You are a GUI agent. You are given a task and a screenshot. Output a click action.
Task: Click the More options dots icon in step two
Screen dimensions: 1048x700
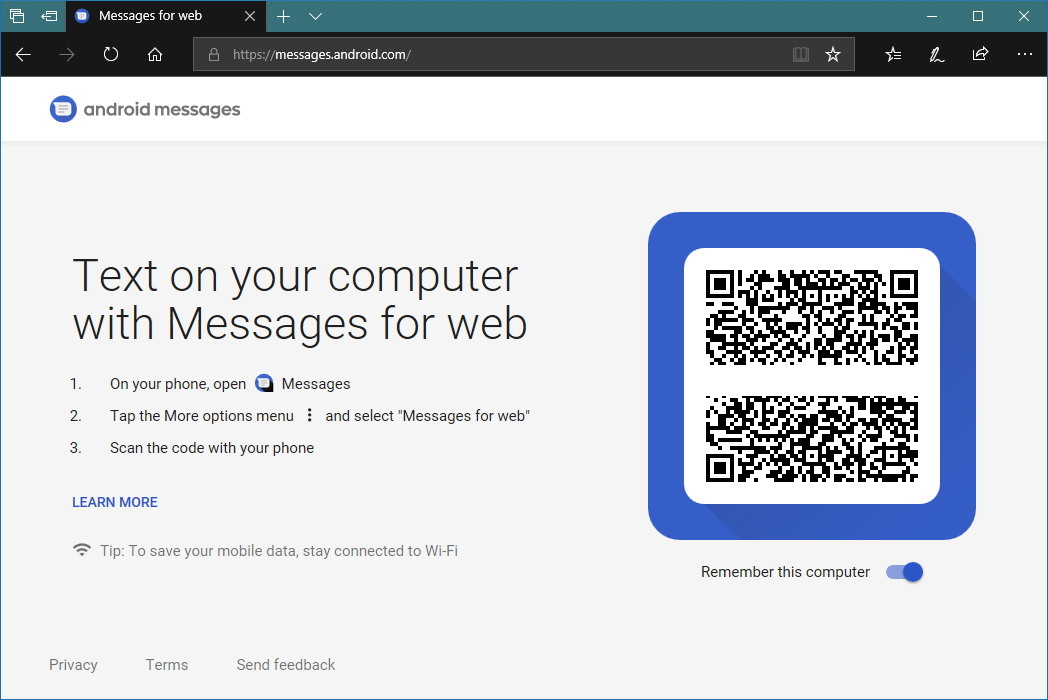point(310,415)
